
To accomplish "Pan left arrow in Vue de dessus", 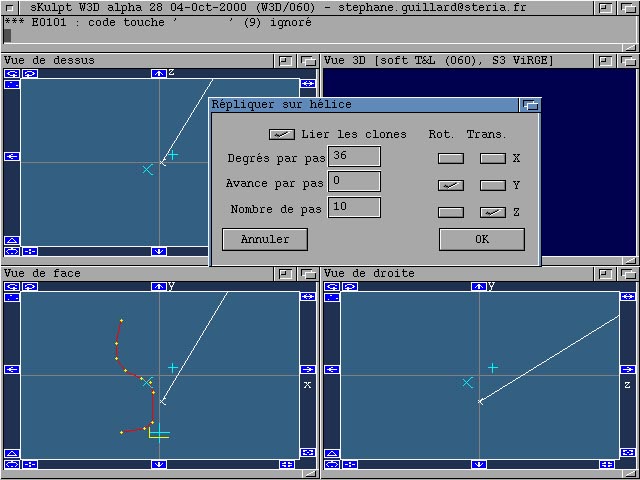I will 12,156.
